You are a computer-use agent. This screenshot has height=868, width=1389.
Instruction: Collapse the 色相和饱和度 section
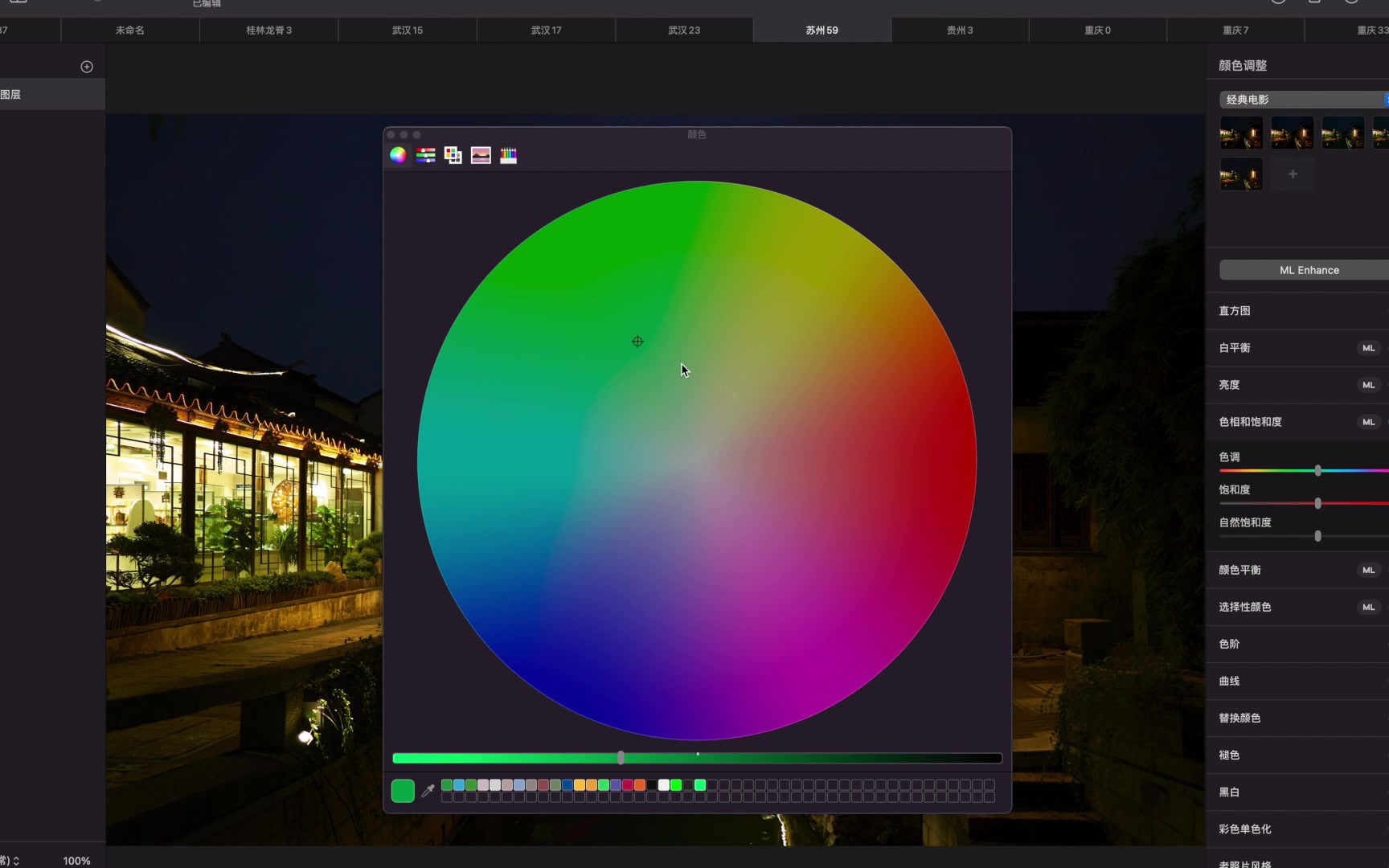(1250, 422)
